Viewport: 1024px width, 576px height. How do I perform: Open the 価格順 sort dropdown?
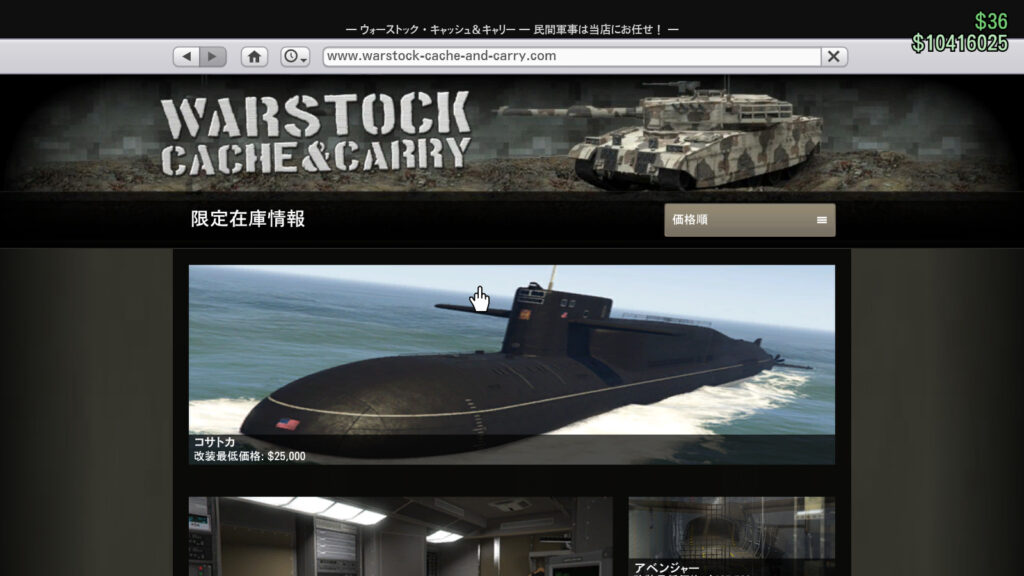pos(750,219)
